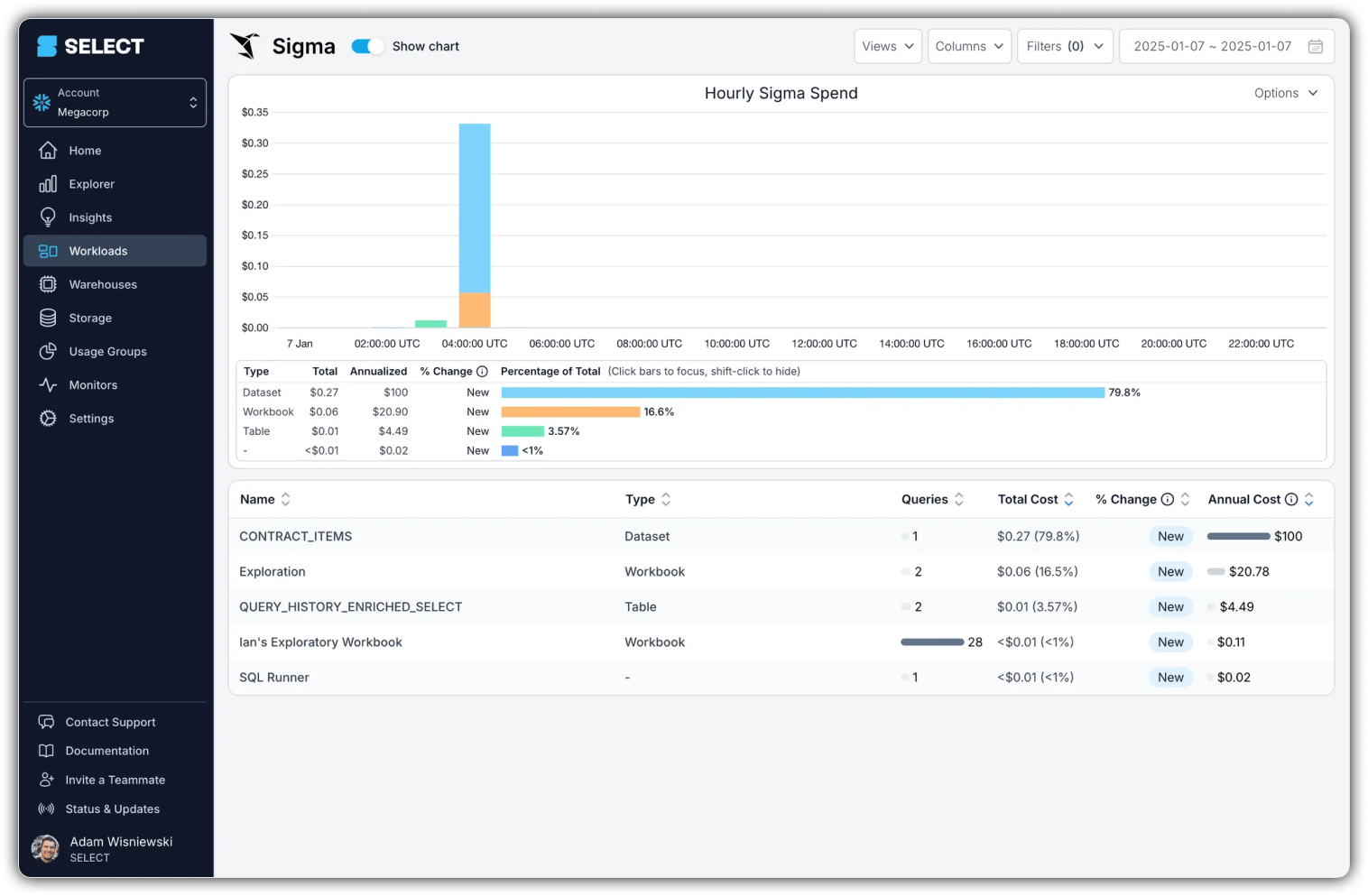Go to Home in sidebar

click(x=115, y=151)
